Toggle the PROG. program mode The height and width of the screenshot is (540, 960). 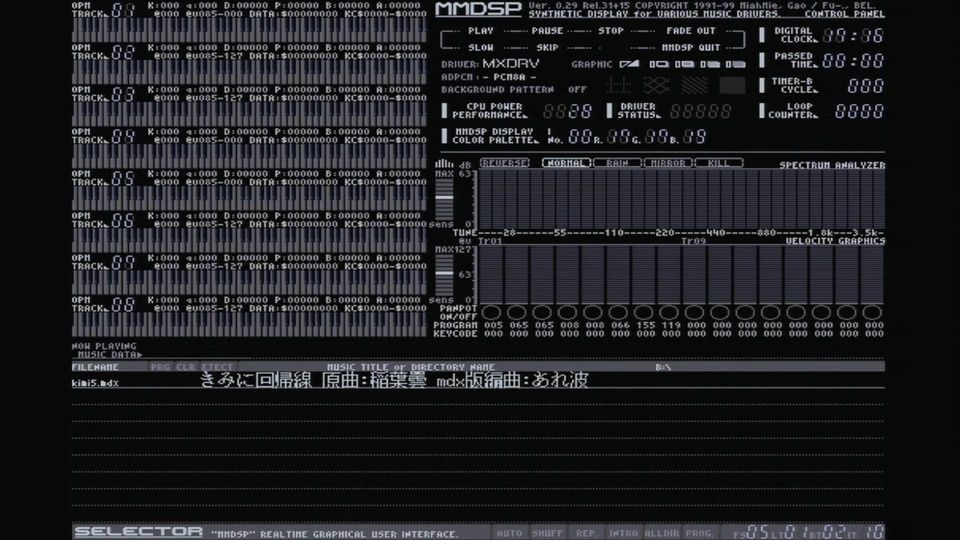pos(699,533)
